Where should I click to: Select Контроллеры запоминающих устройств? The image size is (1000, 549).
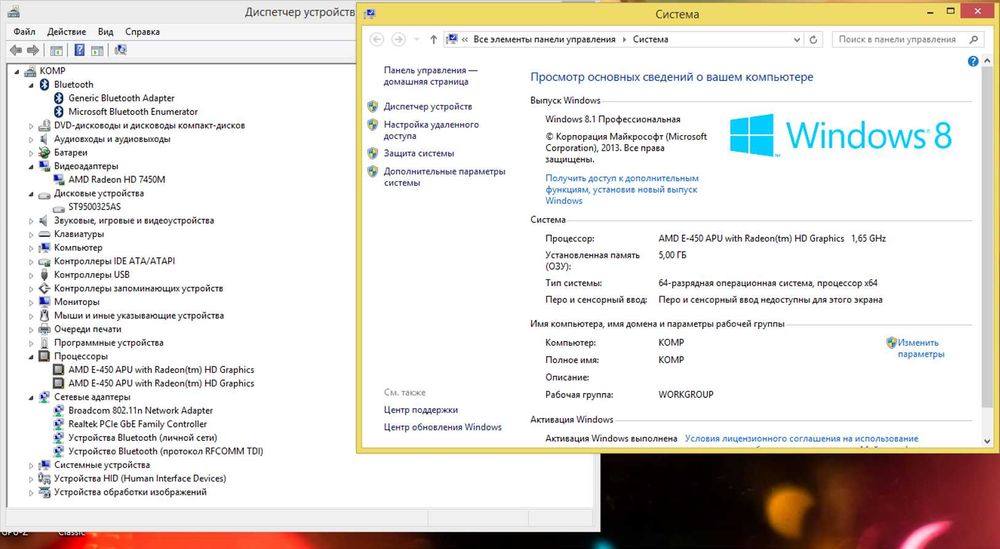pyautogui.click(x=138, y=288)
